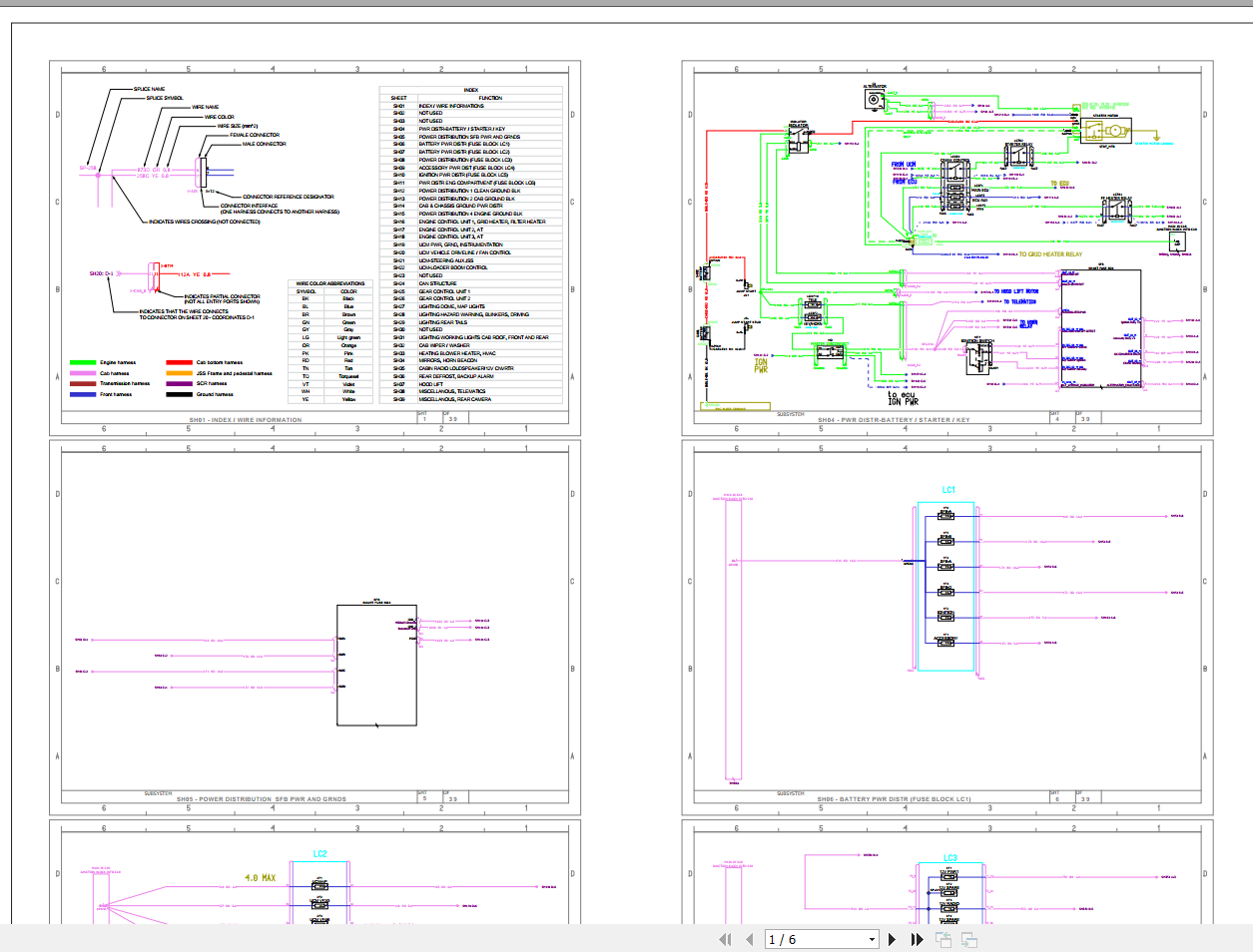The width and height of the screenshot is (1253, 952).
Task: Click the left overlapping-windows view icon
Action: pos(943,939)
